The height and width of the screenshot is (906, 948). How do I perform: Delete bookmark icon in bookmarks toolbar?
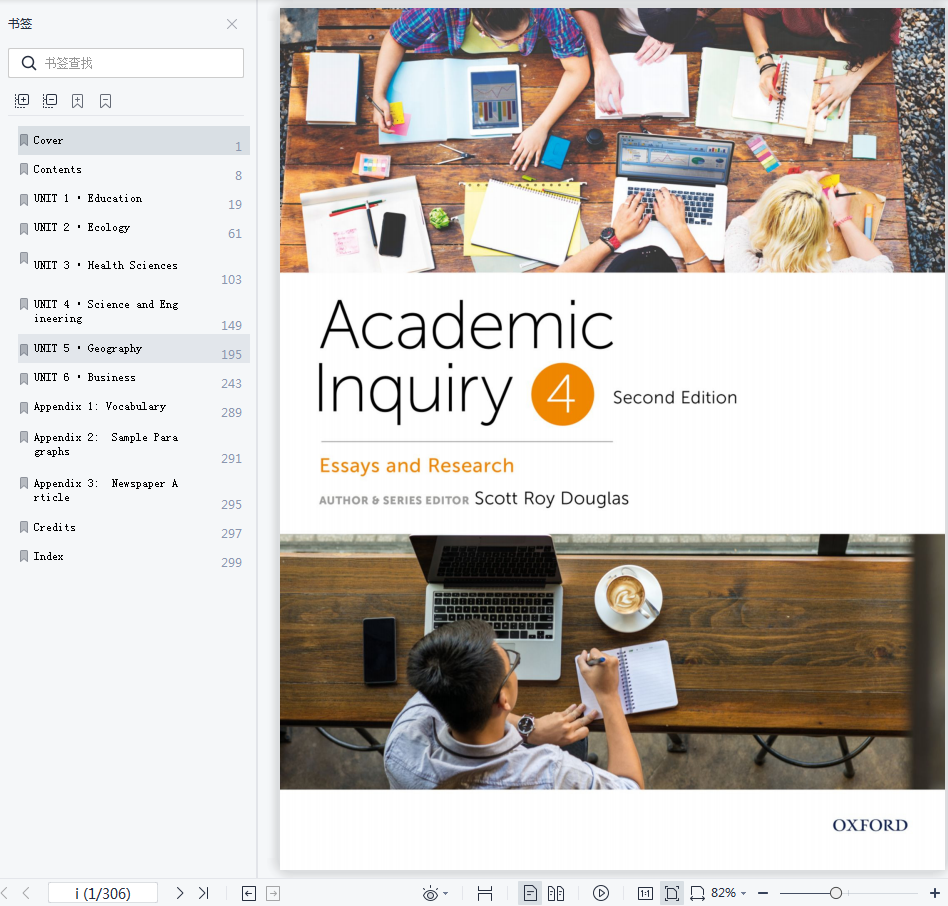(105, 101)
